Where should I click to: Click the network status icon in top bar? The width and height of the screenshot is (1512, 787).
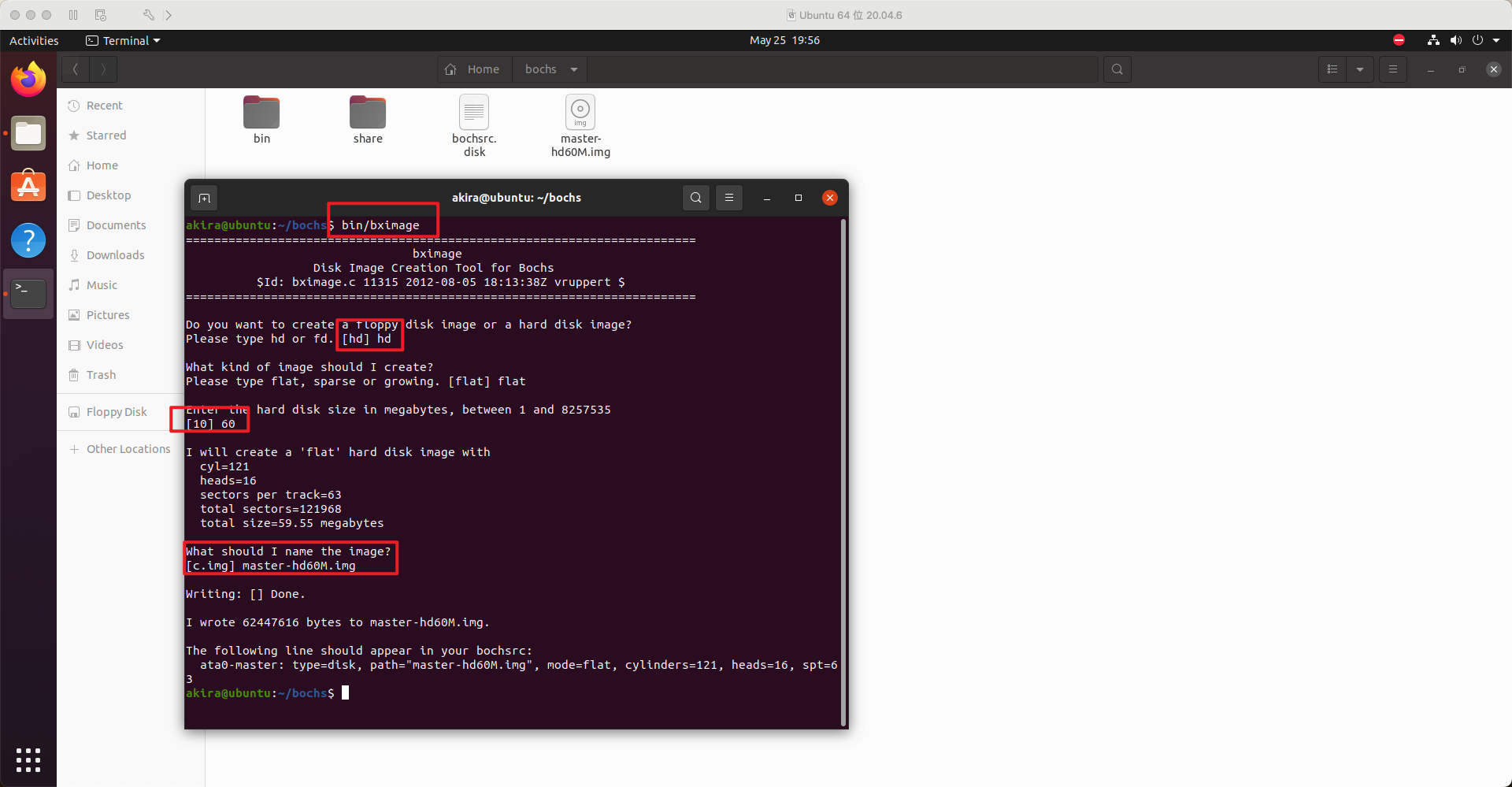point(1433,40)
